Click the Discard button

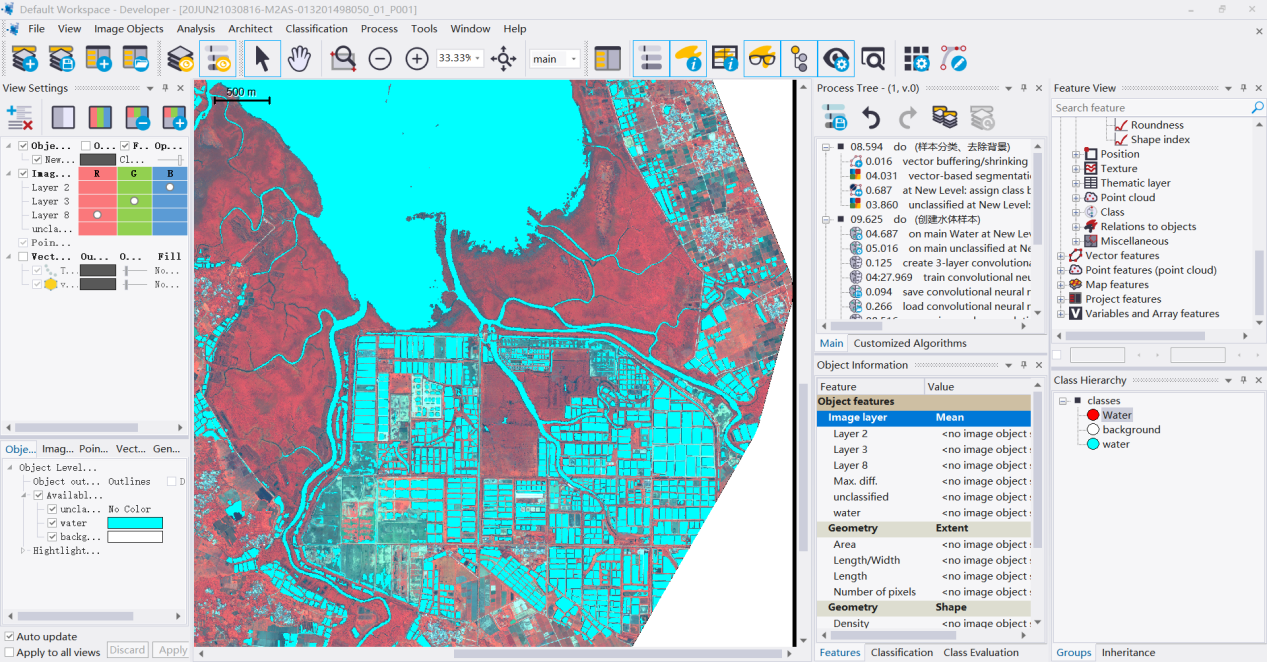[127, 650]
